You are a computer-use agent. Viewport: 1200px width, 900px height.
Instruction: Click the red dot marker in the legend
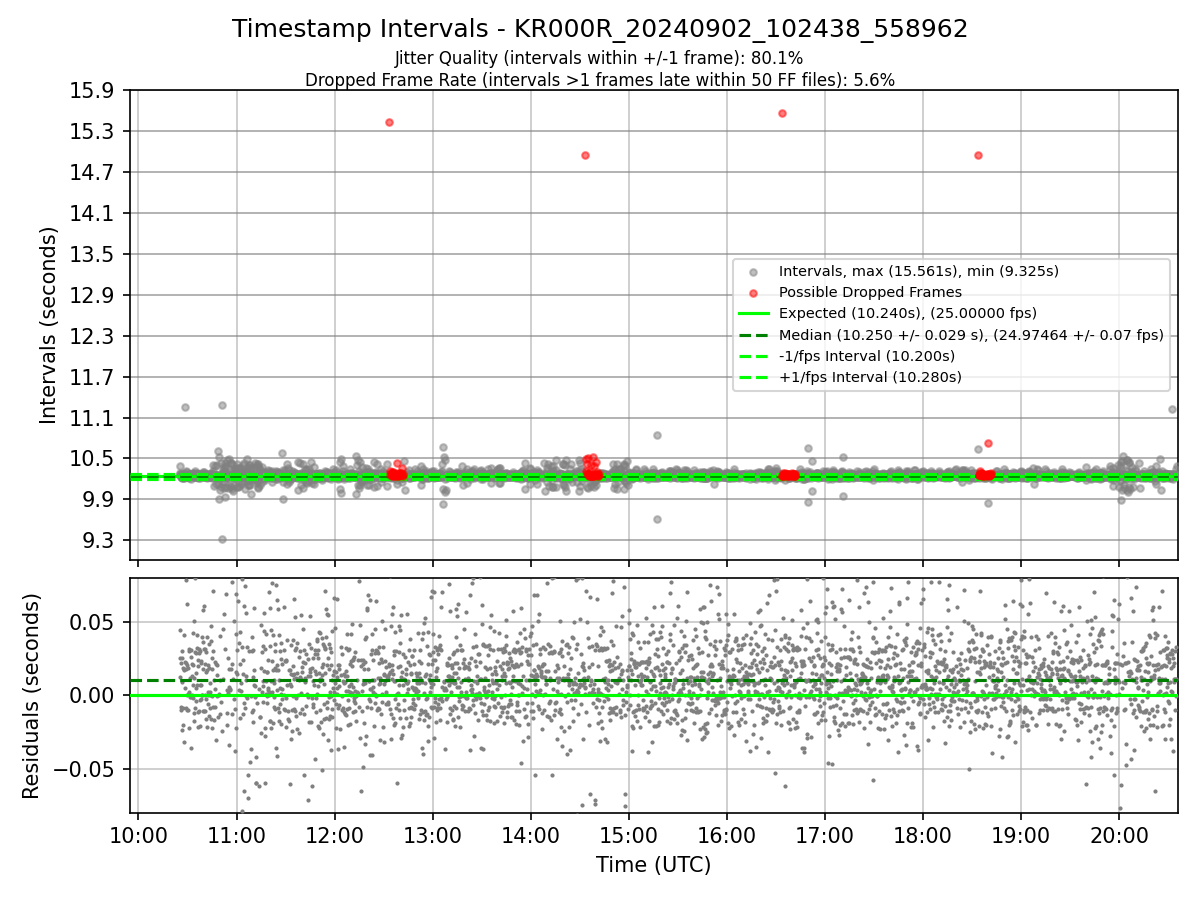[x=754, y=293]
